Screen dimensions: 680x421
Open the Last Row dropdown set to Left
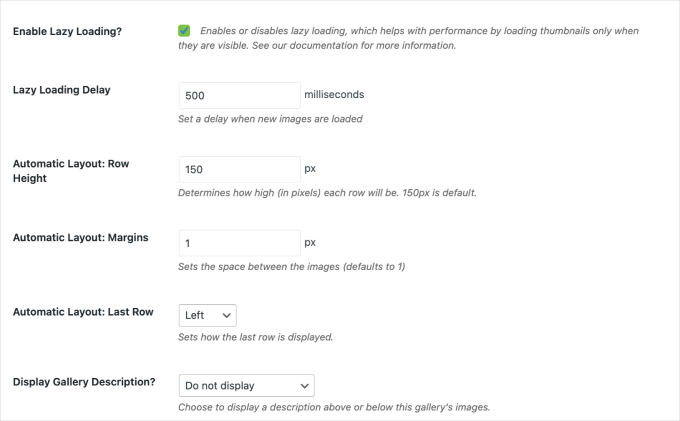pyautogui.click(x=207, y=315)
